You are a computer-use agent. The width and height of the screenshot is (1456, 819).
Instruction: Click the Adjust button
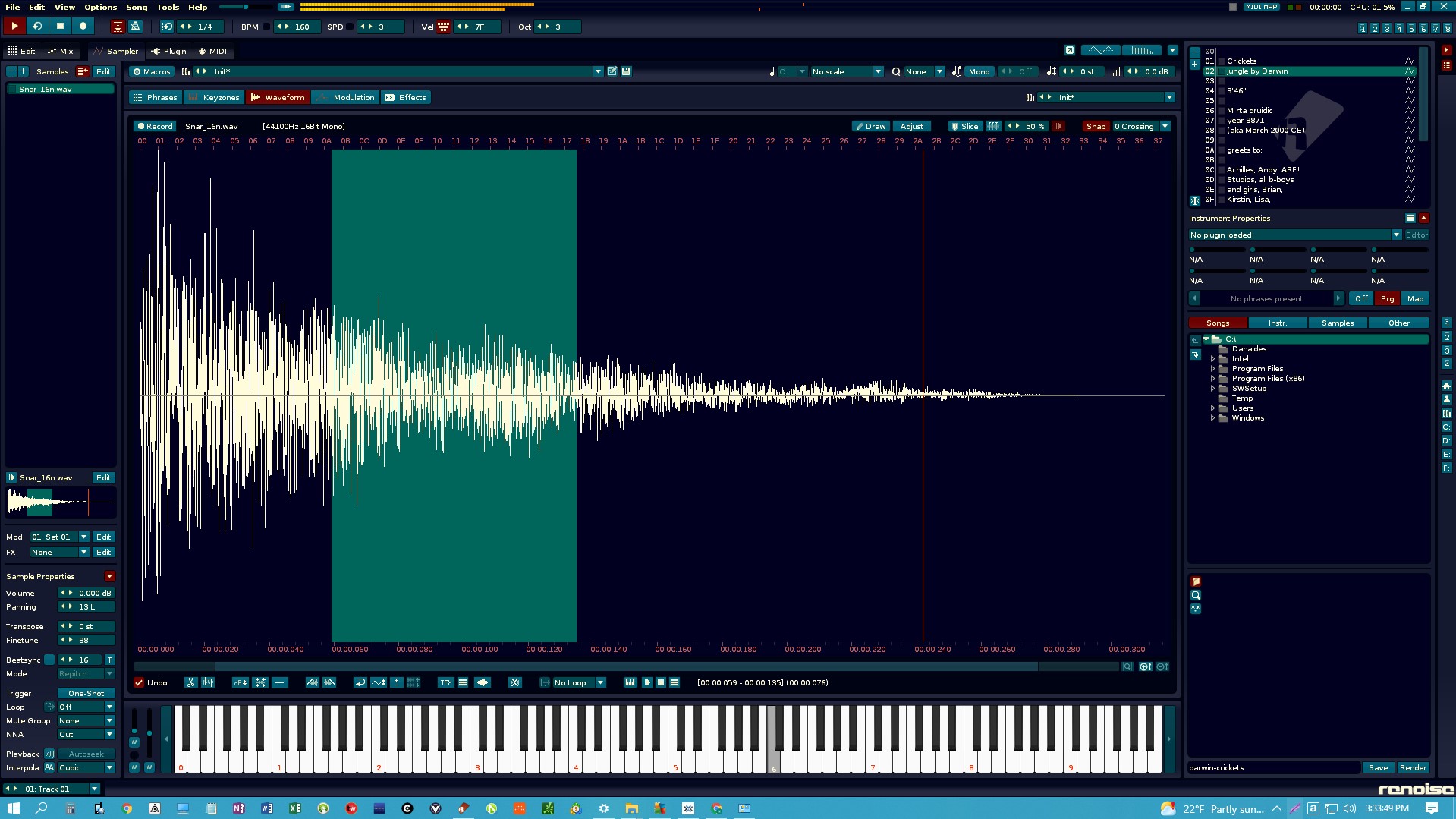coord(911,126)
